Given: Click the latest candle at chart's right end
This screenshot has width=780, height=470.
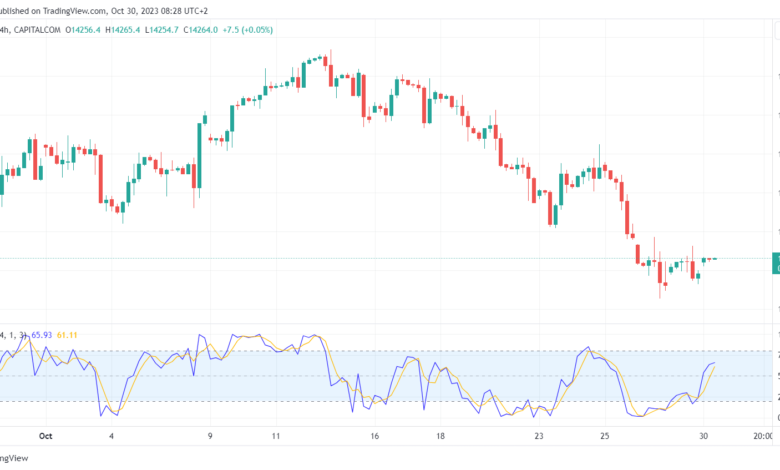Looking at the screenshot, I should 715,259.
